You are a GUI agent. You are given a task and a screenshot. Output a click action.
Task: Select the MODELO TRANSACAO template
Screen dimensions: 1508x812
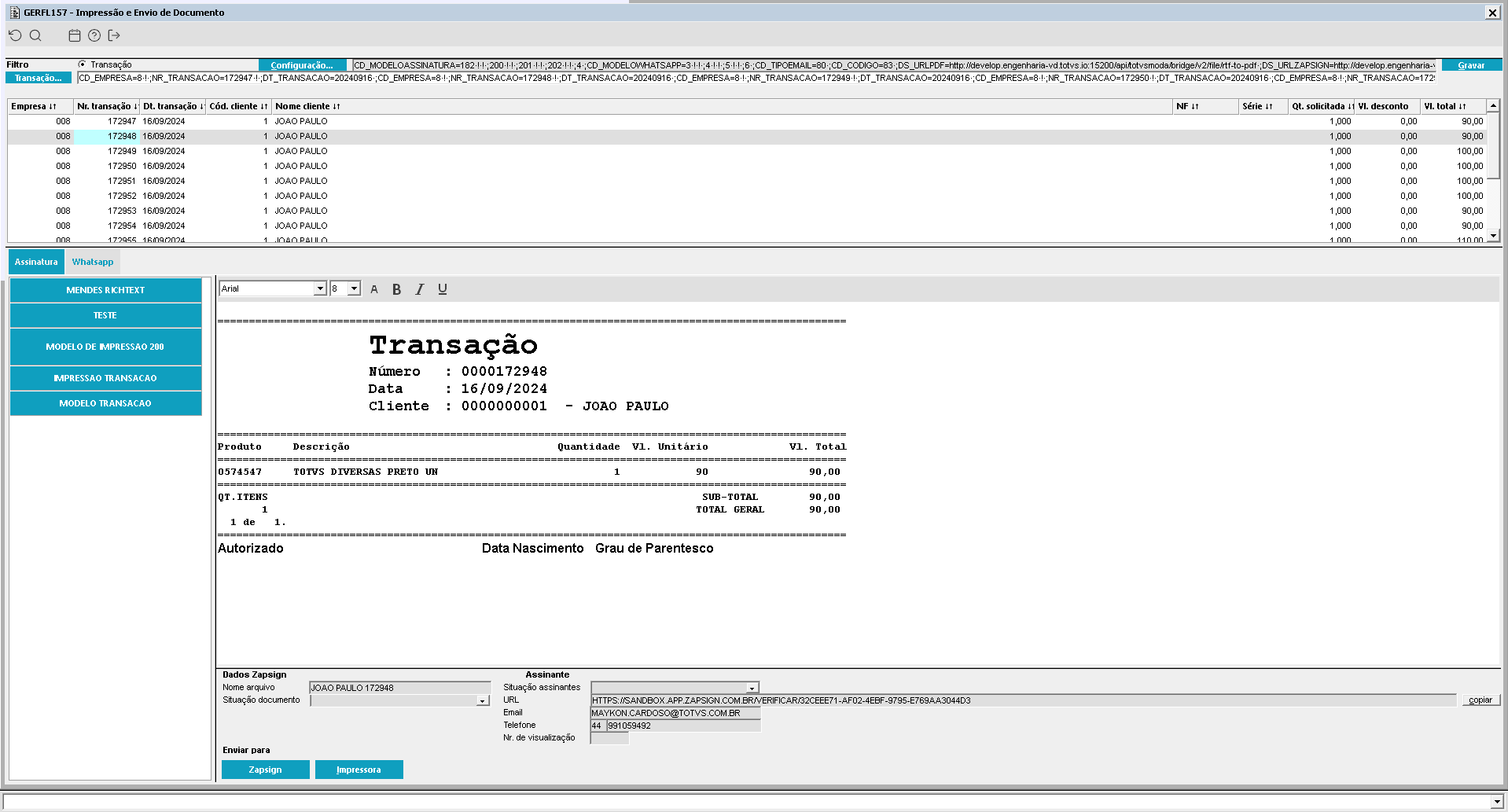[105, 403]
